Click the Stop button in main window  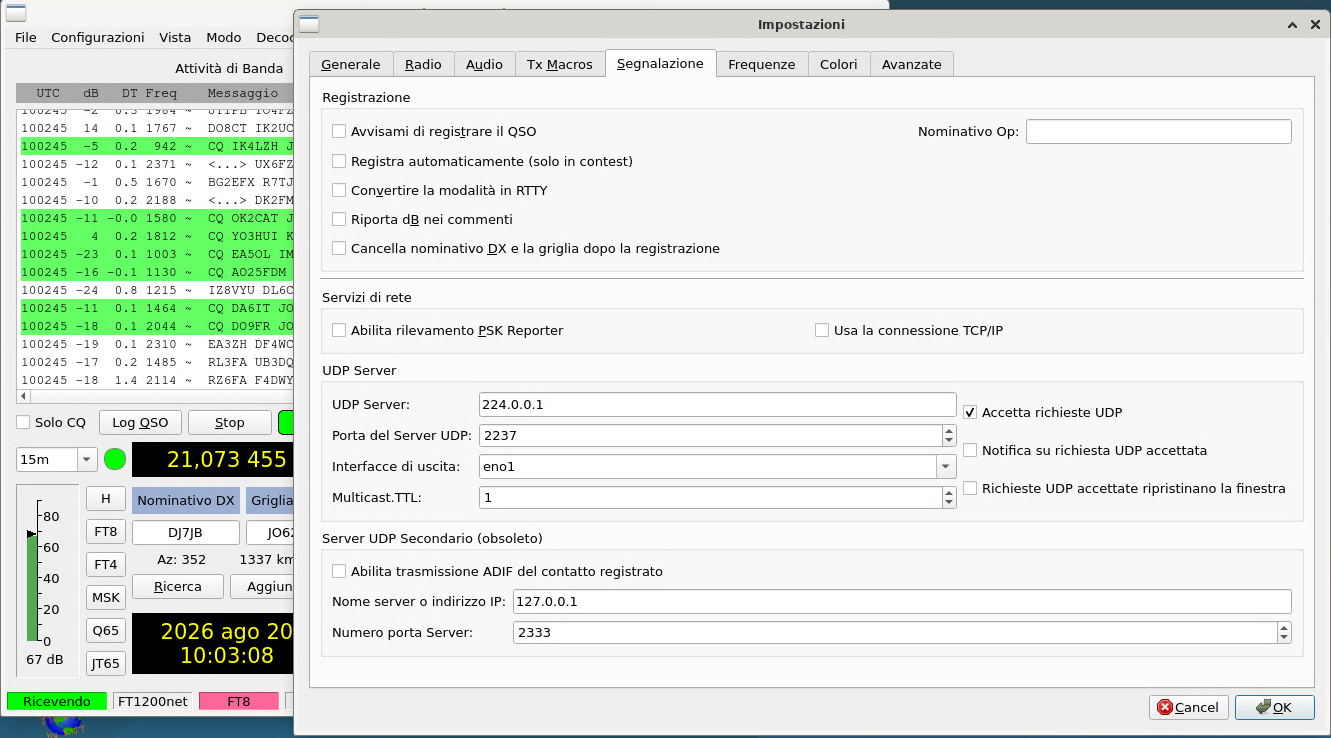[230, 422]
